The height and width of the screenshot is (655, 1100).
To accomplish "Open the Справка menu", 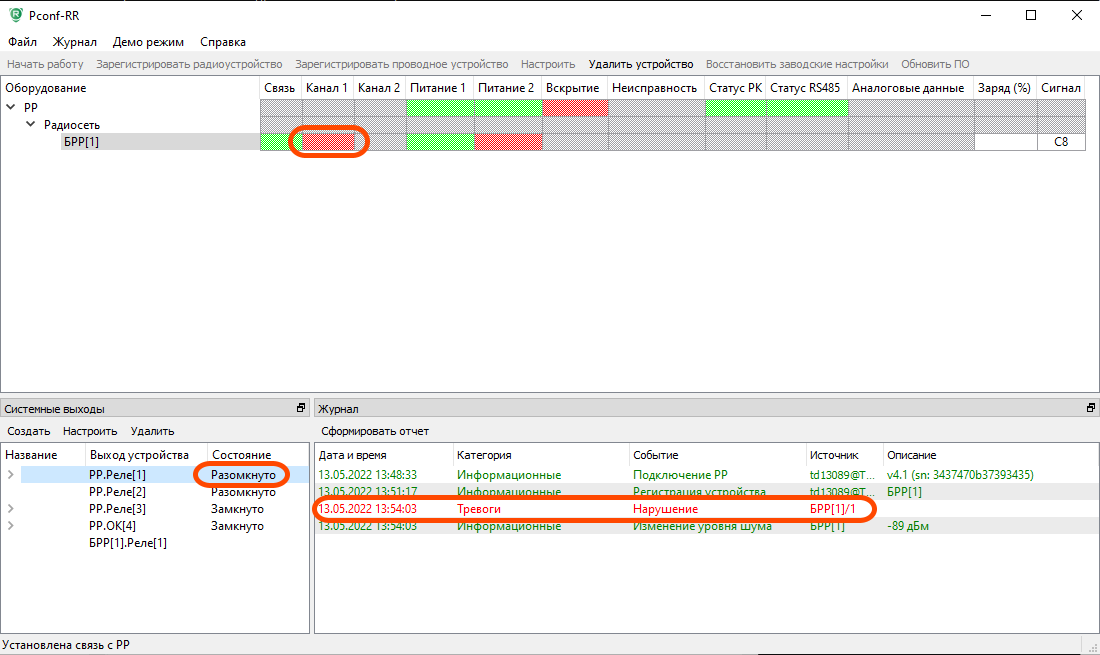I will [223, 42].
